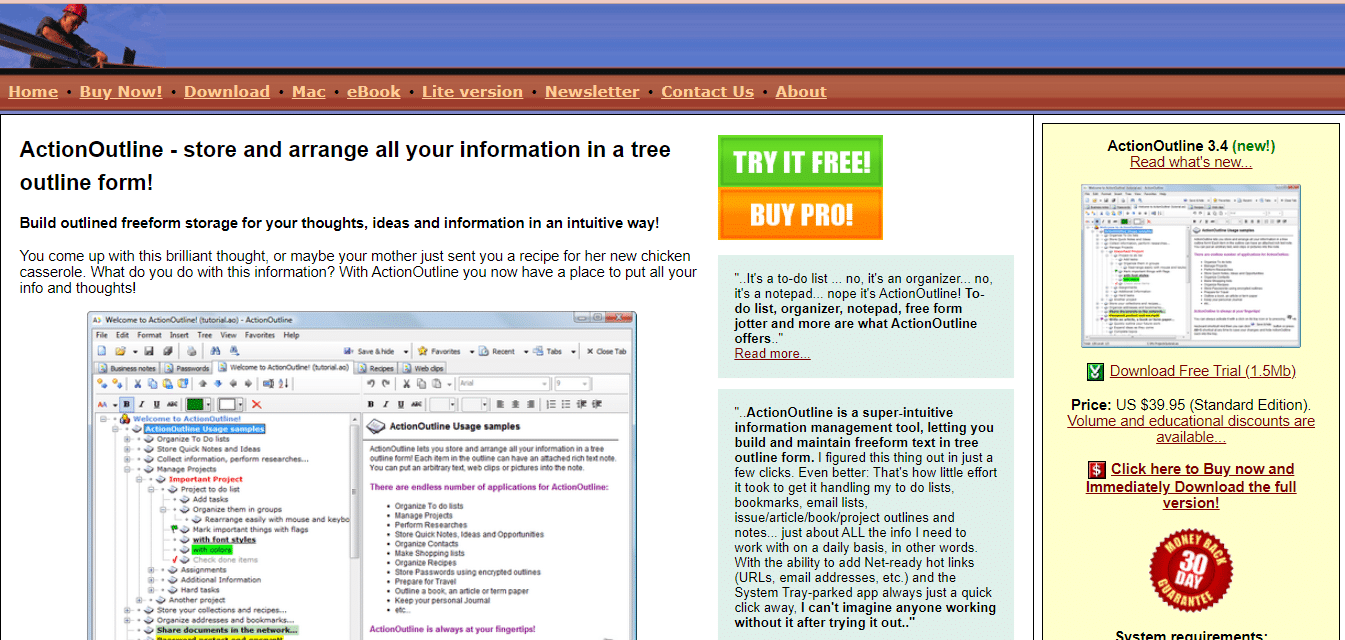This screenshot has width=1345, height=640.
Task: Click the 30 Day Money Back Guarantee badge
Action: coord(1190,571)
